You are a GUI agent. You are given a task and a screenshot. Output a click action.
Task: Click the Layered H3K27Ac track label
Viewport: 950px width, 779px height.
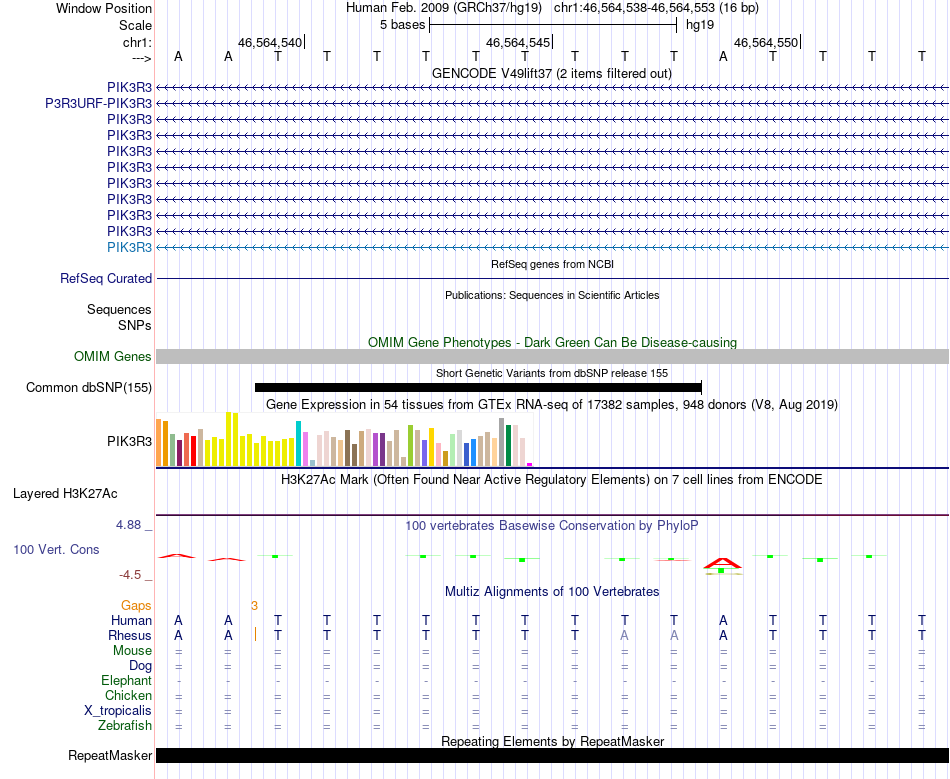coord(65,494)
